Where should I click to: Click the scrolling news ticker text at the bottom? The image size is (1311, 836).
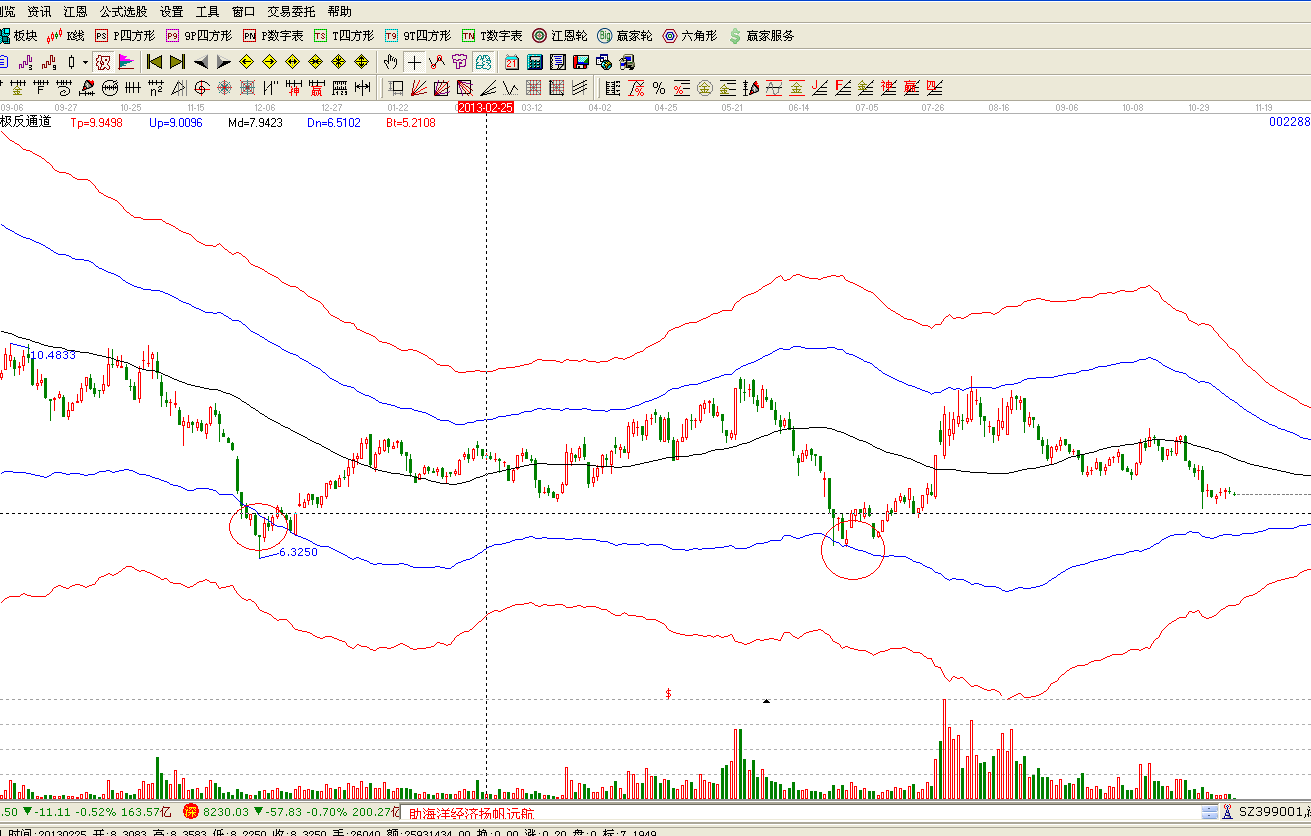click(471, 814)
